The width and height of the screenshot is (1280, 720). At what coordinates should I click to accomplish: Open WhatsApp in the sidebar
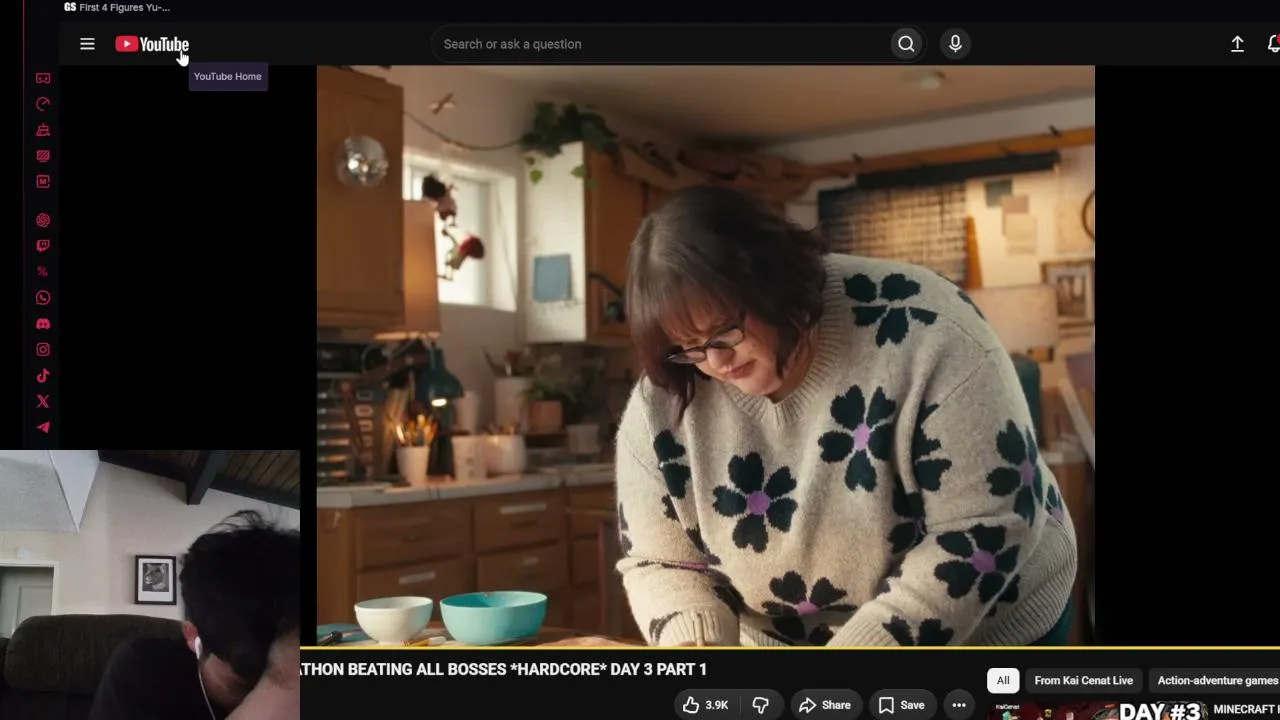tap(43, 298)
